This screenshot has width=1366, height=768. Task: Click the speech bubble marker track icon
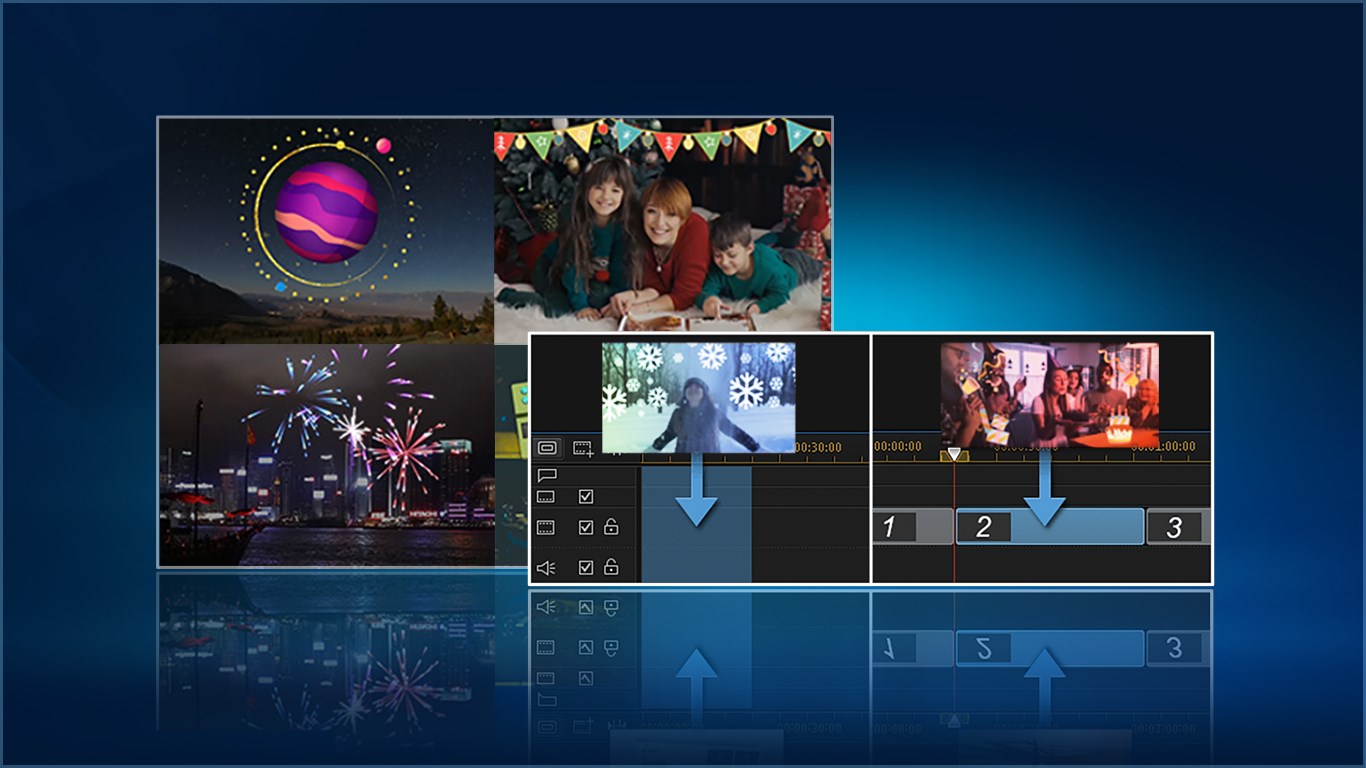point(546,475)
